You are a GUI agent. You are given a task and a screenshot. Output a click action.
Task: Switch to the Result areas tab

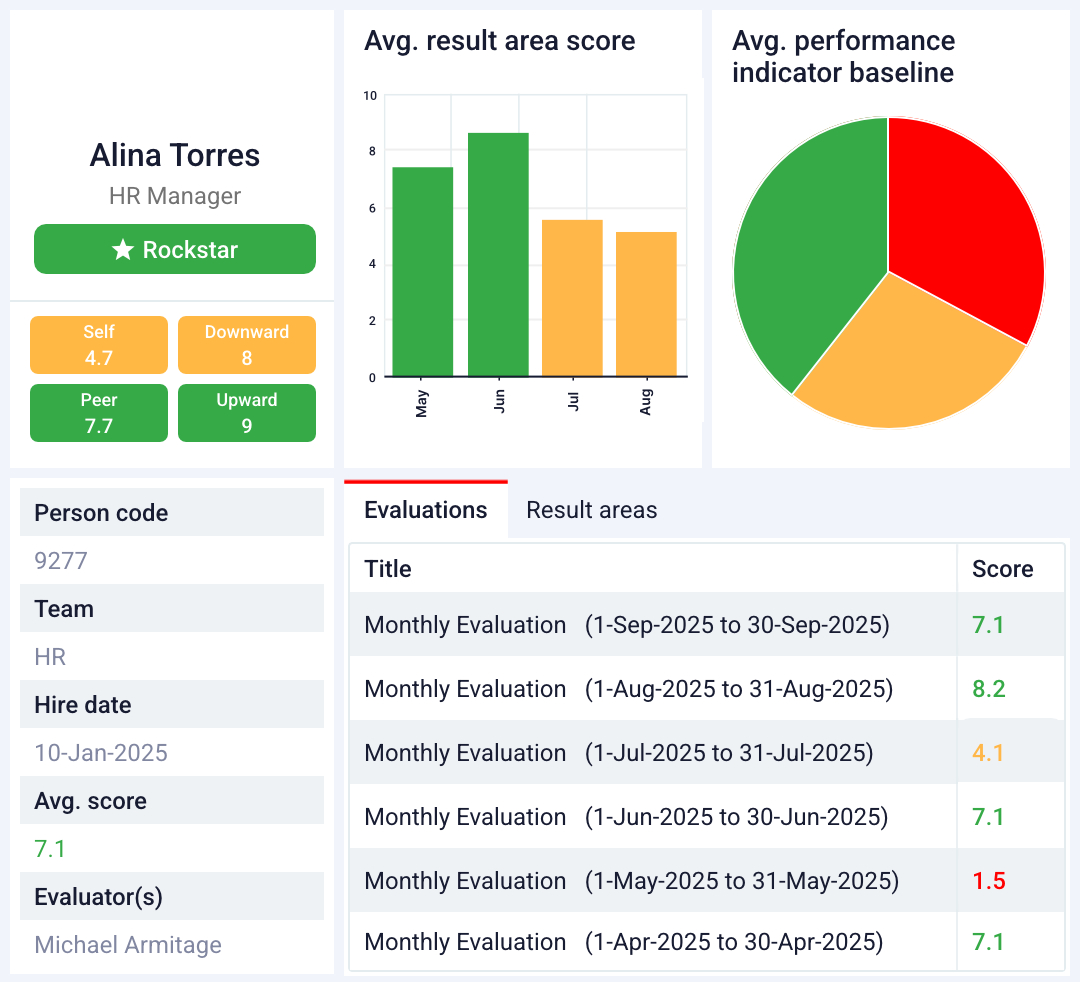591,510
